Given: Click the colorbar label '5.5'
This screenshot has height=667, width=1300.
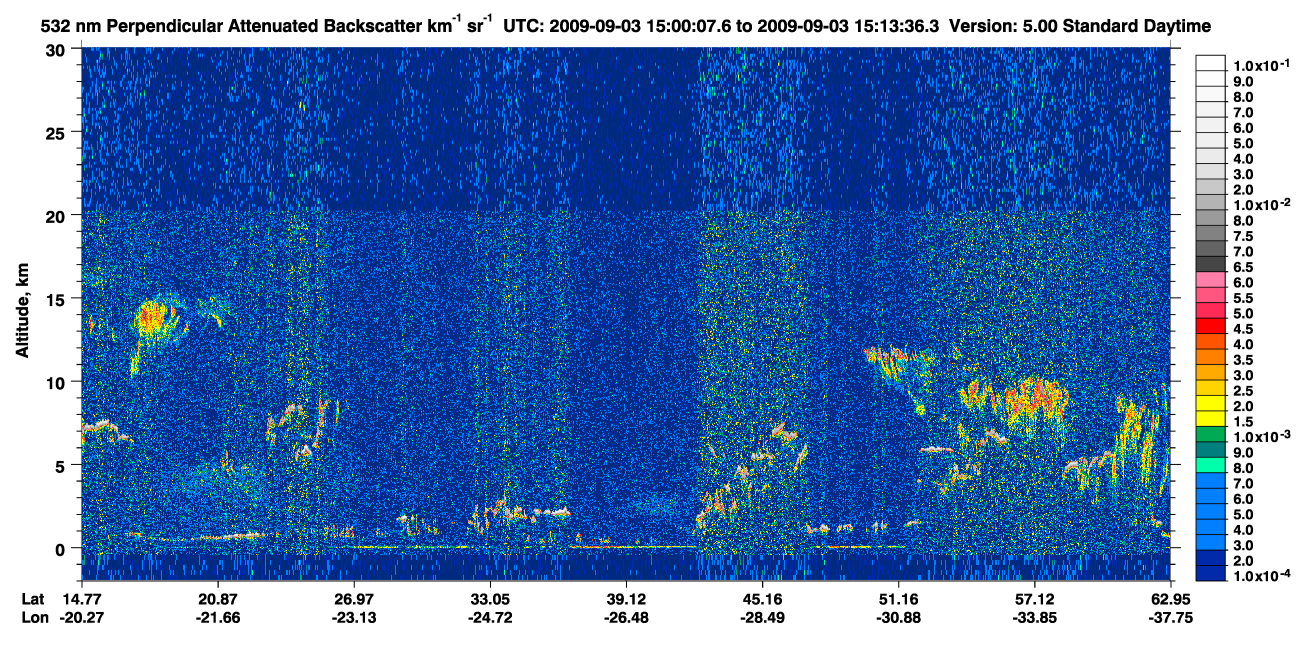Looking at the screenshot, I should point(1244,298).
